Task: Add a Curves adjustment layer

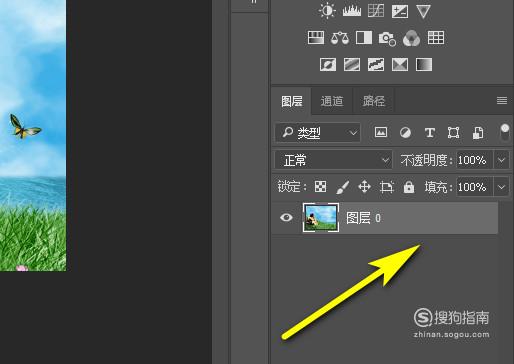Action: 376,11
